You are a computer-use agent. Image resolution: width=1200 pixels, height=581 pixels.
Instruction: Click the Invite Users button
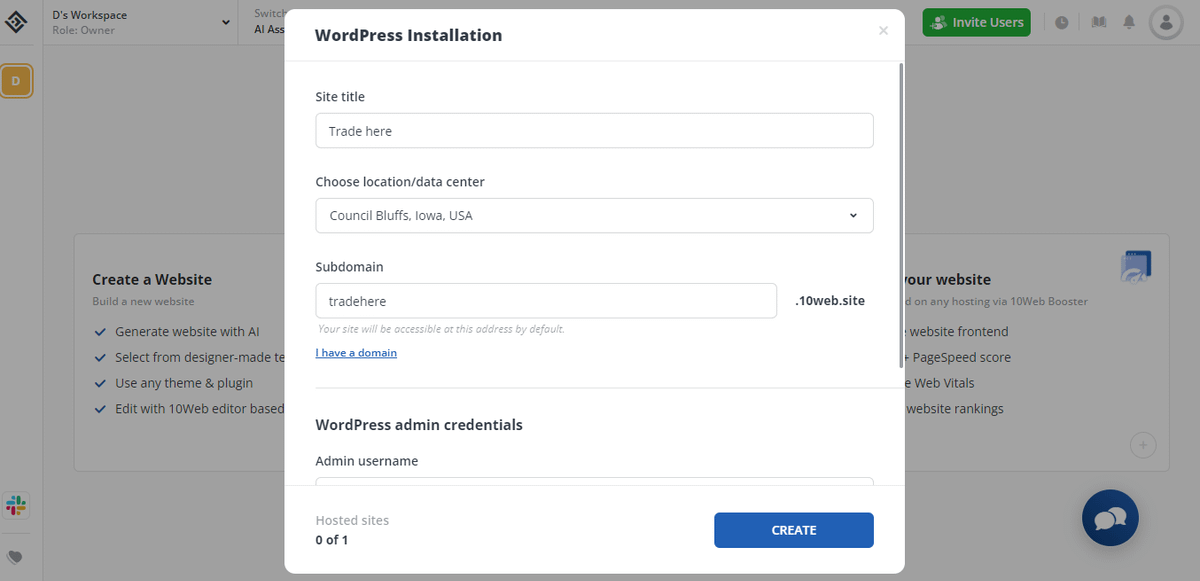(x=976, y=22)
